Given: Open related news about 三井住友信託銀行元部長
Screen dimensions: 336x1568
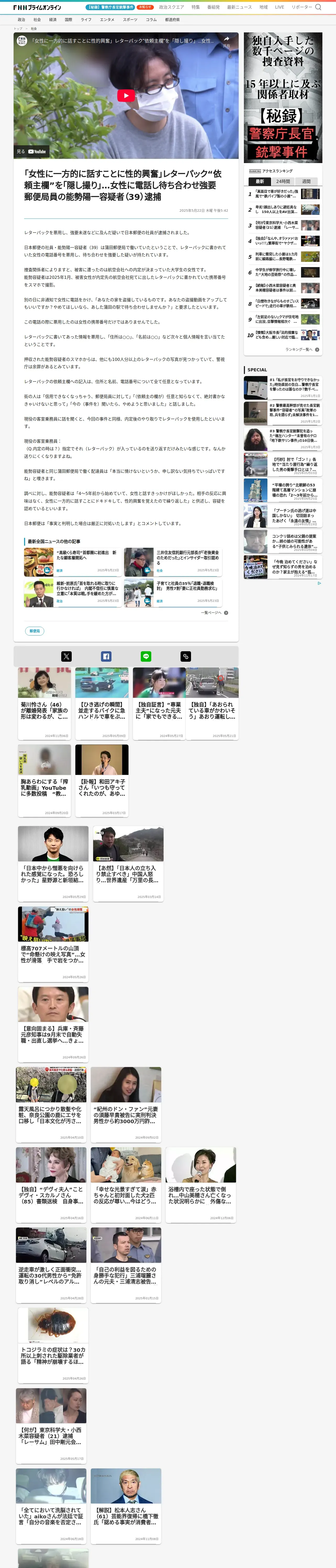Looking at the screenshot, I should pyautogui.click(x=172, y=562).
